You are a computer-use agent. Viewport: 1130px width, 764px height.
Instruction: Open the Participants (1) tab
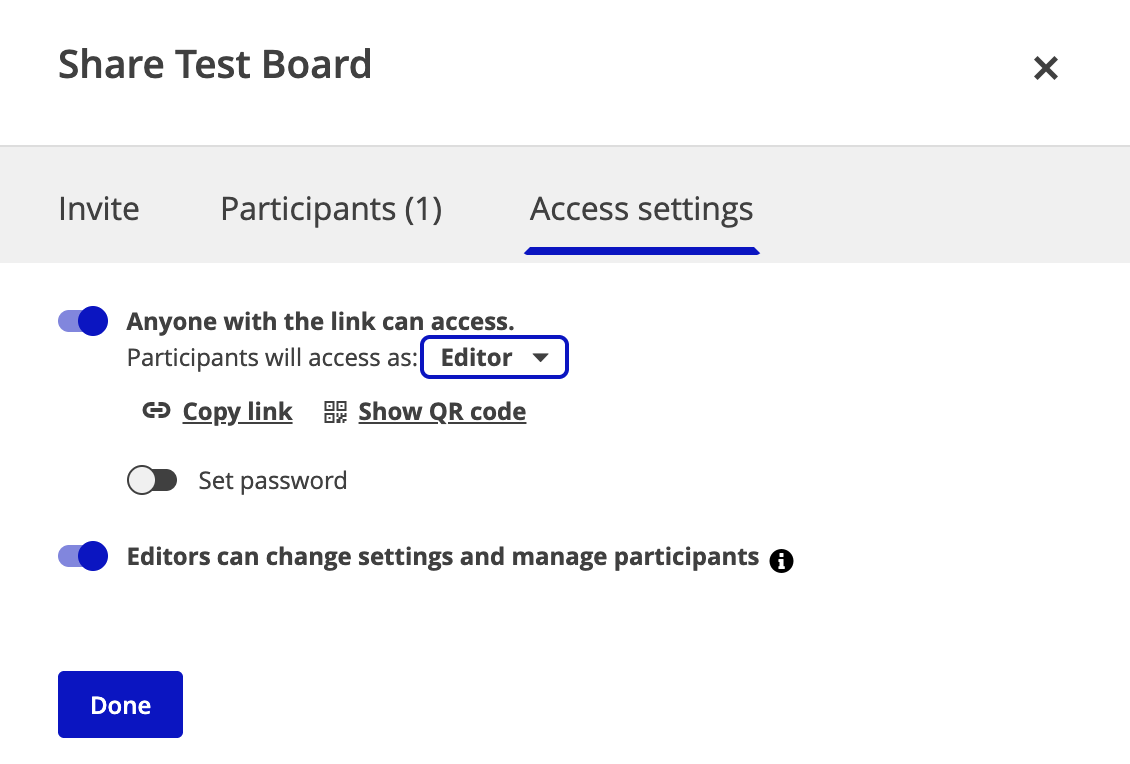331,209
